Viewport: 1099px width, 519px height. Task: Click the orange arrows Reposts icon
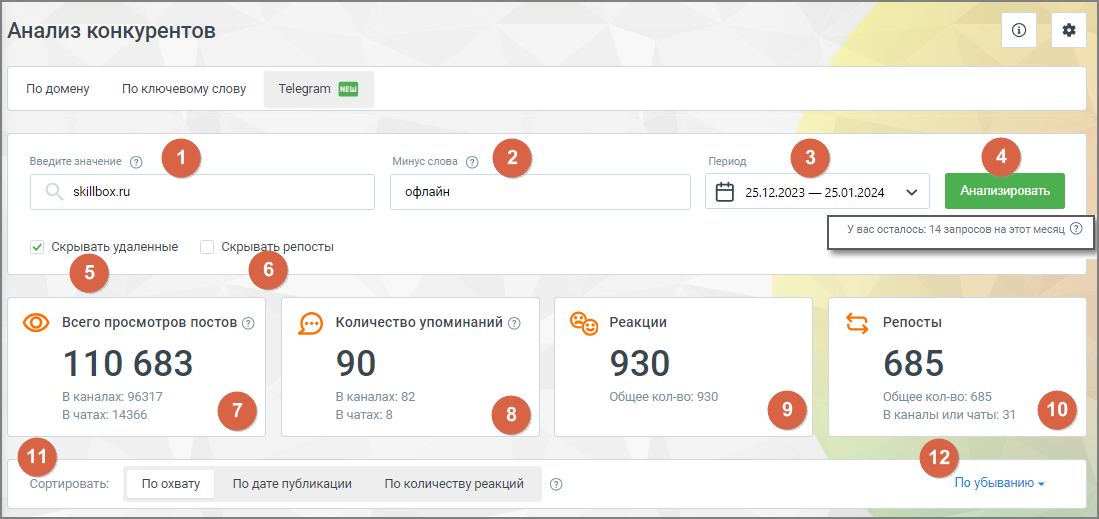857,323
